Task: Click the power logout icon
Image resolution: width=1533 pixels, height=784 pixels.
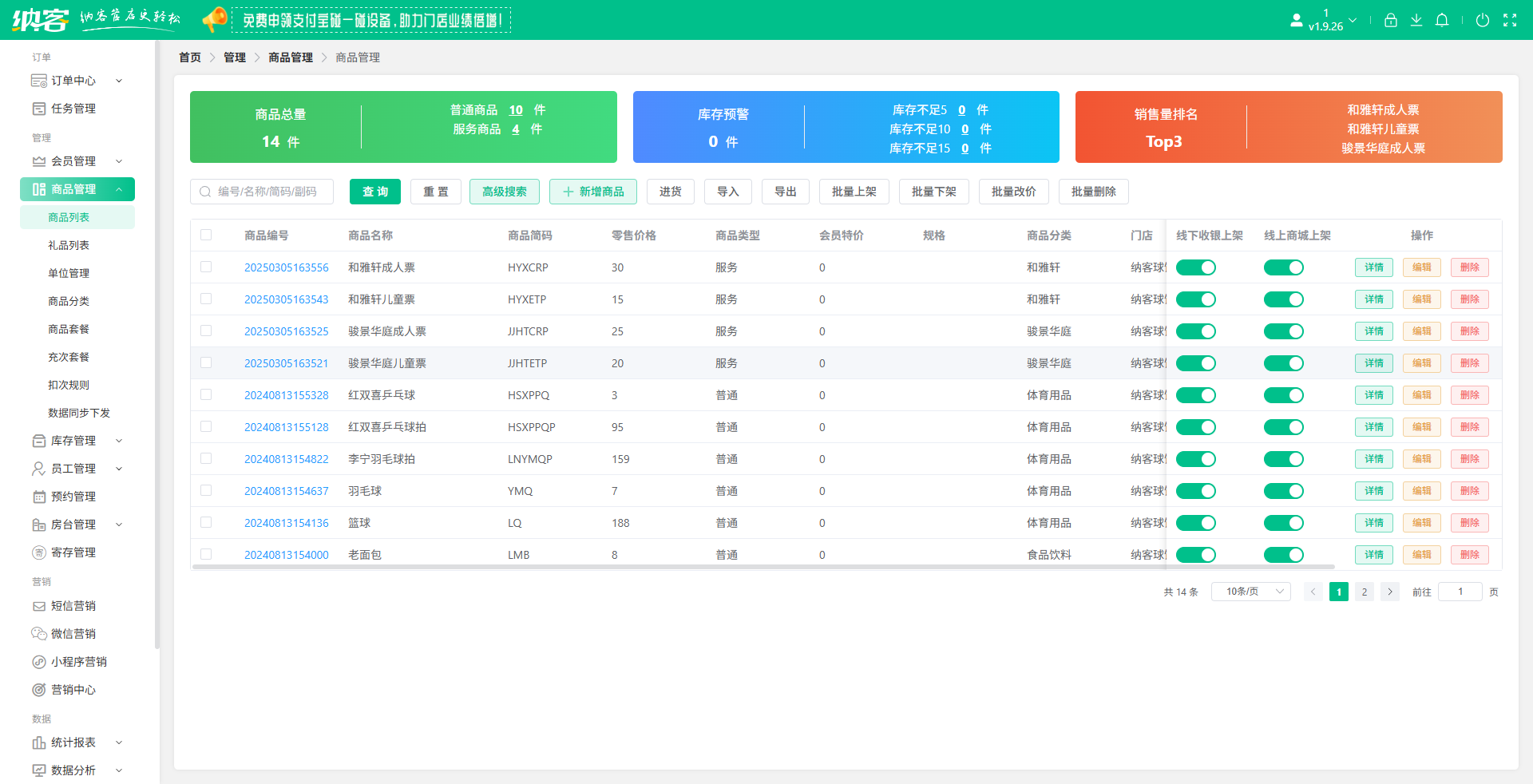Action: (1482, 21)
